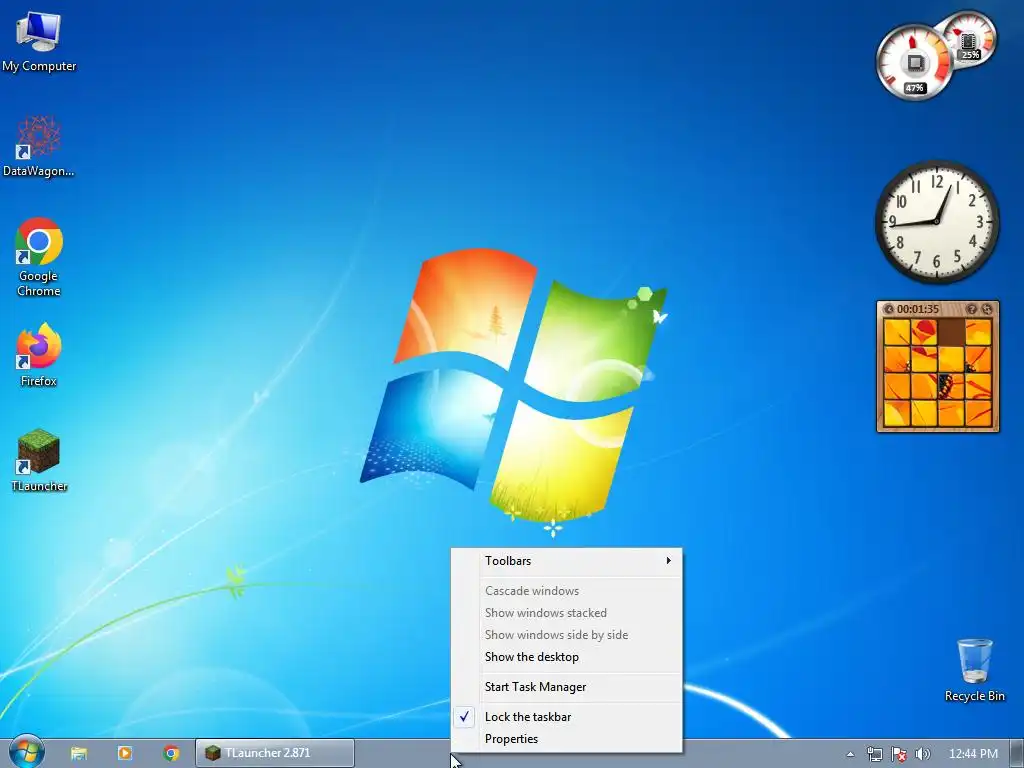Click the memory gauge showing 25%
1024x768 pixels.
click(x=968, y=39)
